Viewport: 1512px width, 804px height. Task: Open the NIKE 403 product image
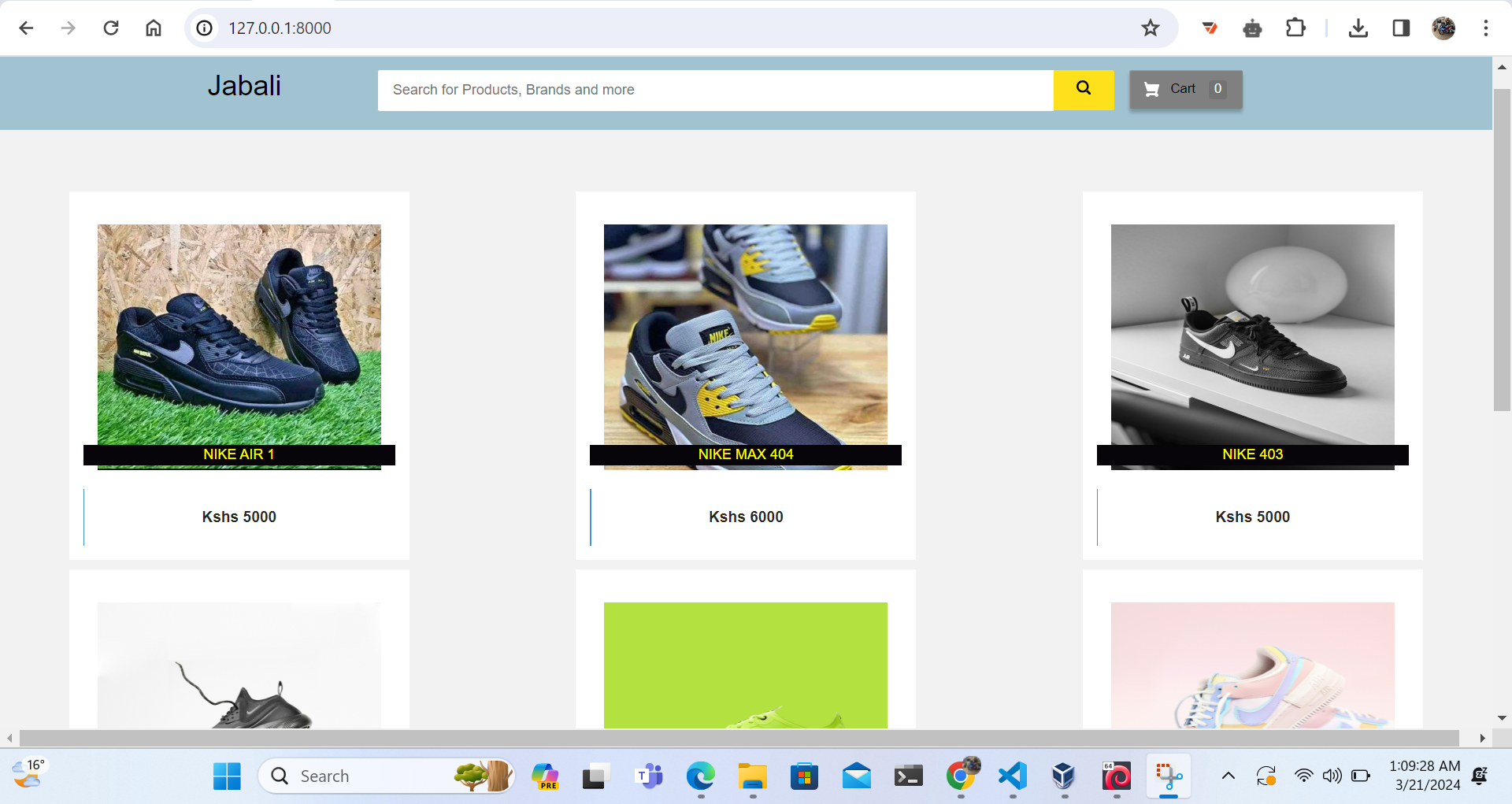click(x=1253, y=335)
